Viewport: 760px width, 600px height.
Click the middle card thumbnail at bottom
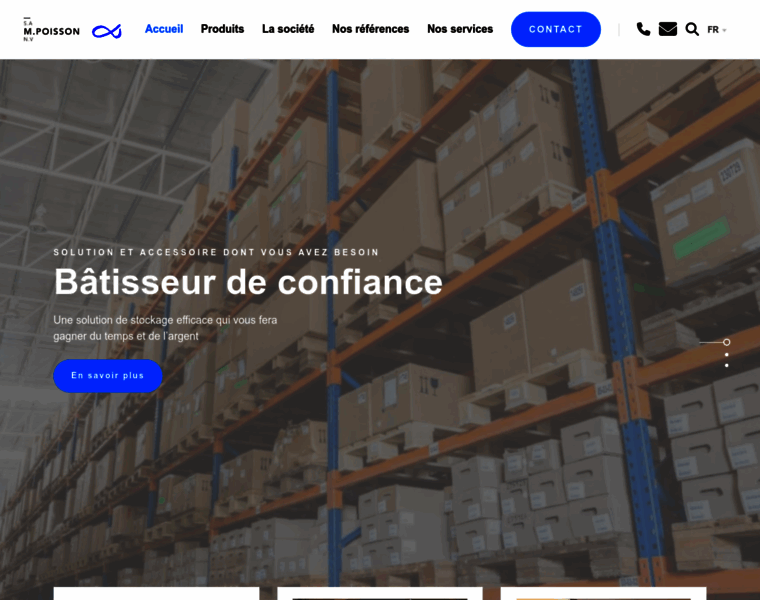(380, 597)
